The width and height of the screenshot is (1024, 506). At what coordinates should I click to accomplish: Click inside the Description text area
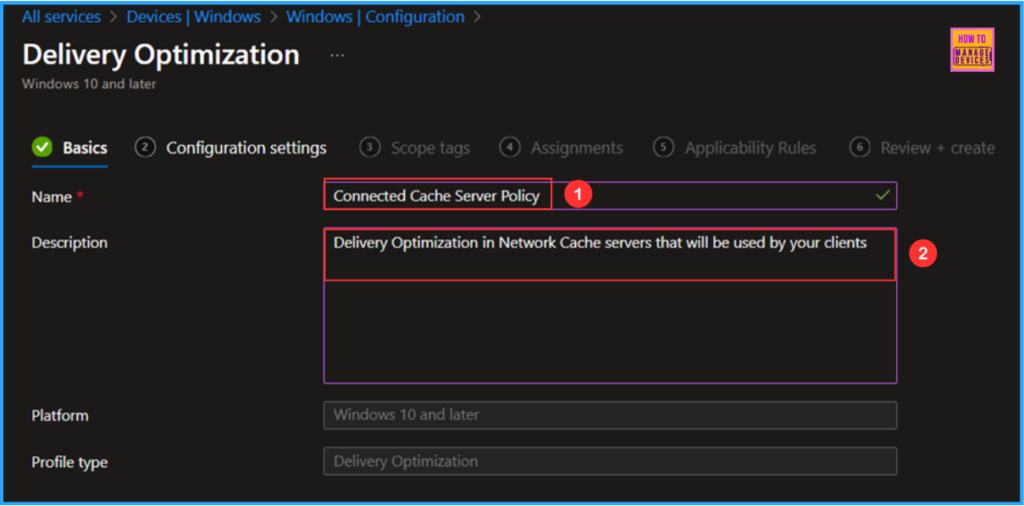tap(610, 306)
